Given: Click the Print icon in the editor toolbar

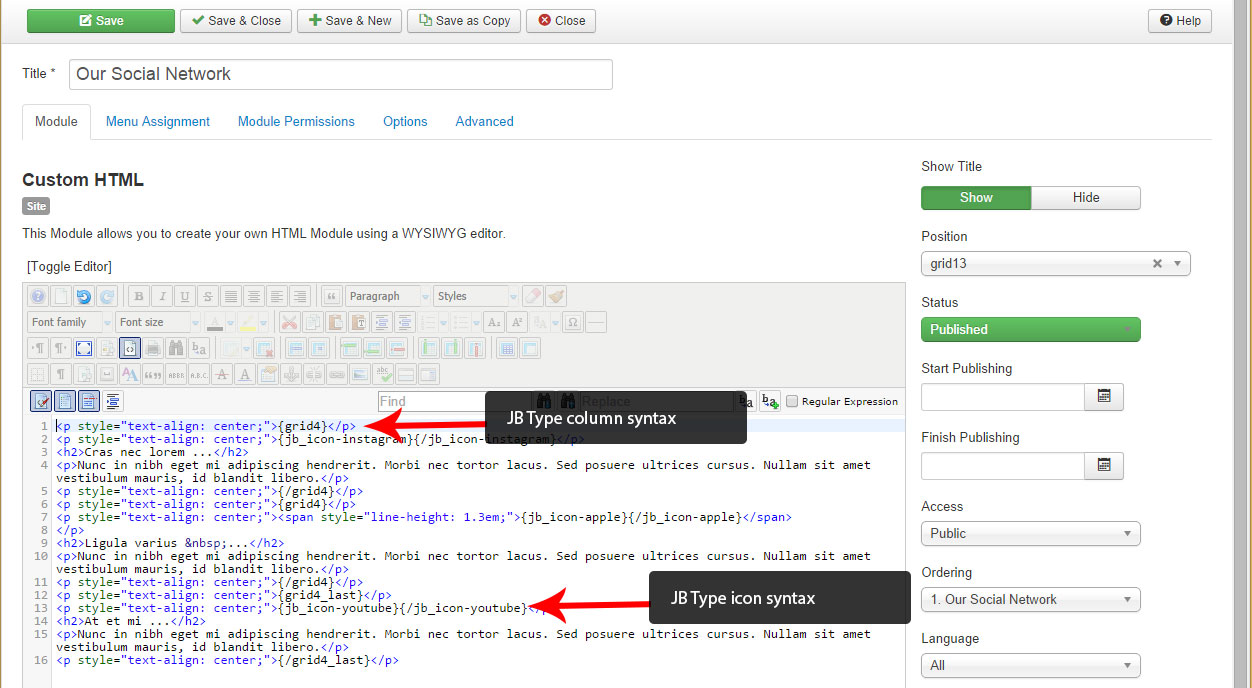Looking at the screenshot, I should pos(153,348).
